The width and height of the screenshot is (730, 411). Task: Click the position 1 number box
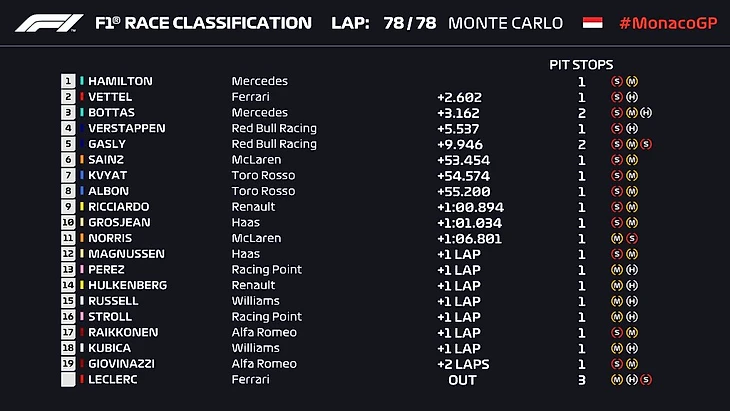[x=68, y=82]
